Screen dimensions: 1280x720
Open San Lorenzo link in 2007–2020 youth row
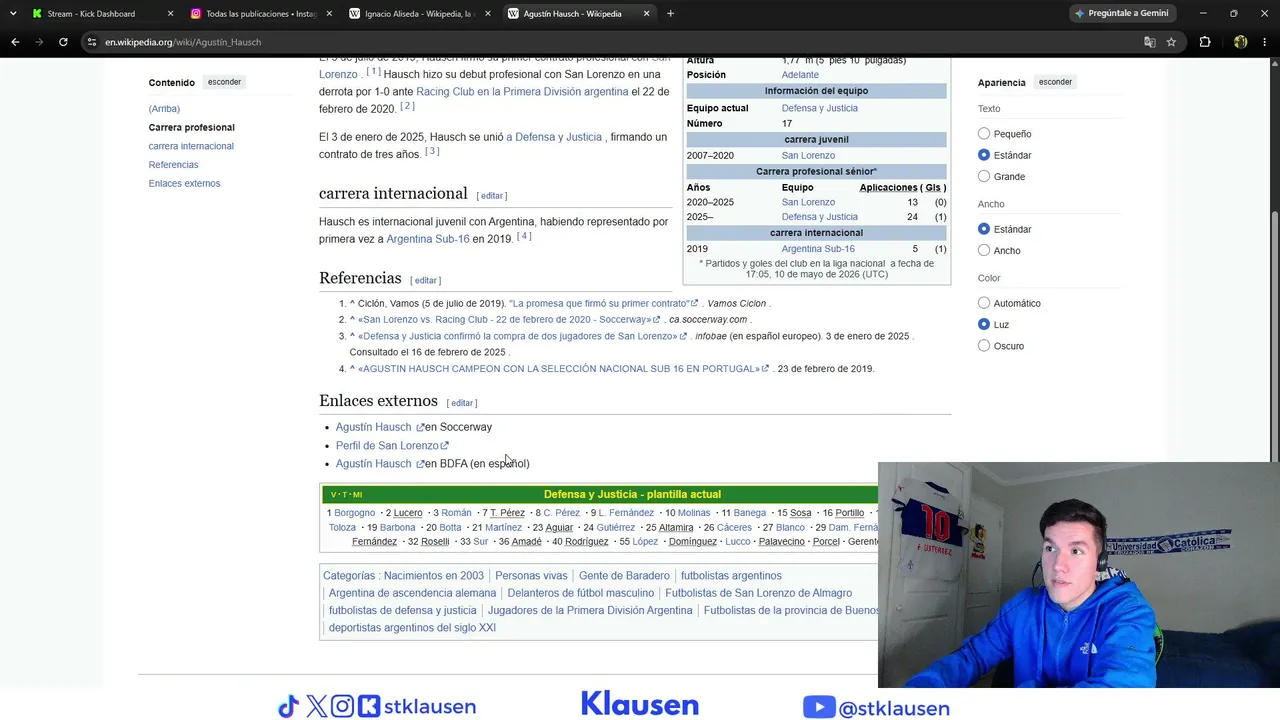[808, 156]
